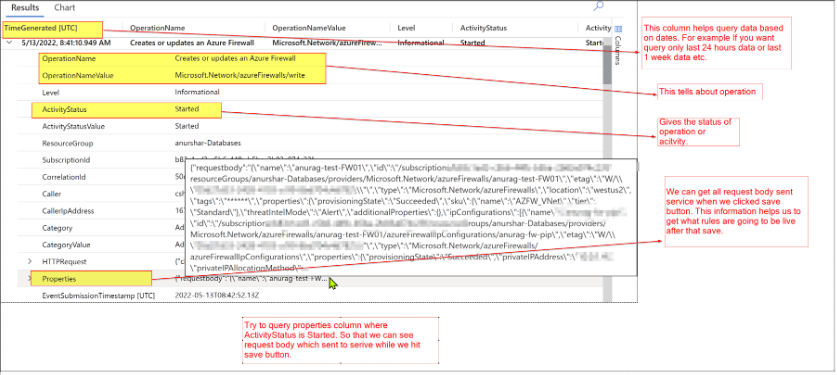Select the Results tab
Viewport: 837px width, 375px height.
tap(25, 7)
